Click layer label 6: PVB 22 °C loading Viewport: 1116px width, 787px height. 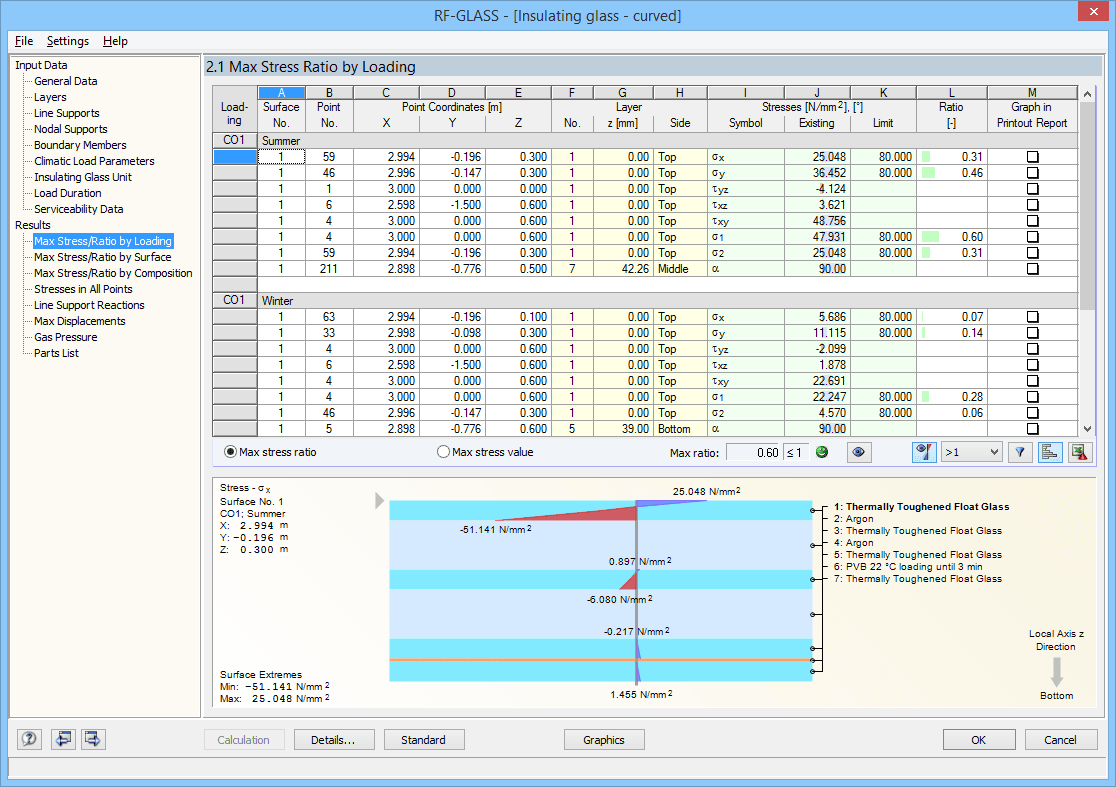(x=907, y=567)
